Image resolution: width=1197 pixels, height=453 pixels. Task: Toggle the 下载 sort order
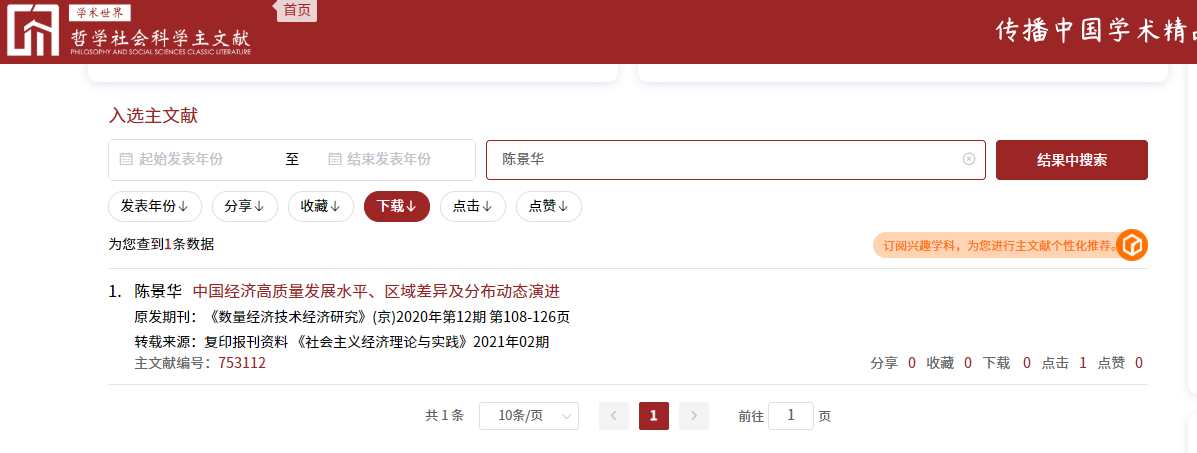click(x=397, y=206)
